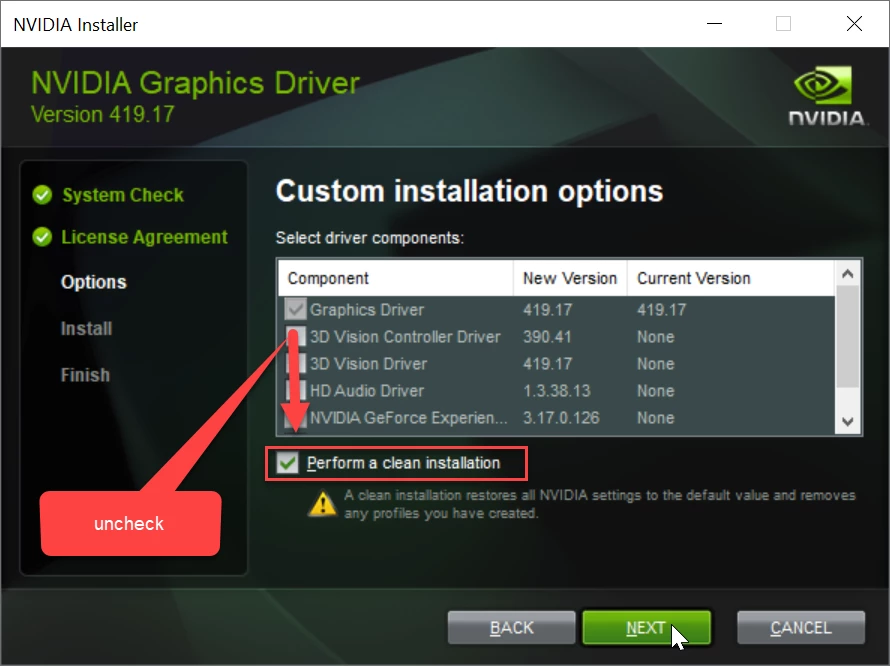Select the Options step in sidebar

coord(94,282)
